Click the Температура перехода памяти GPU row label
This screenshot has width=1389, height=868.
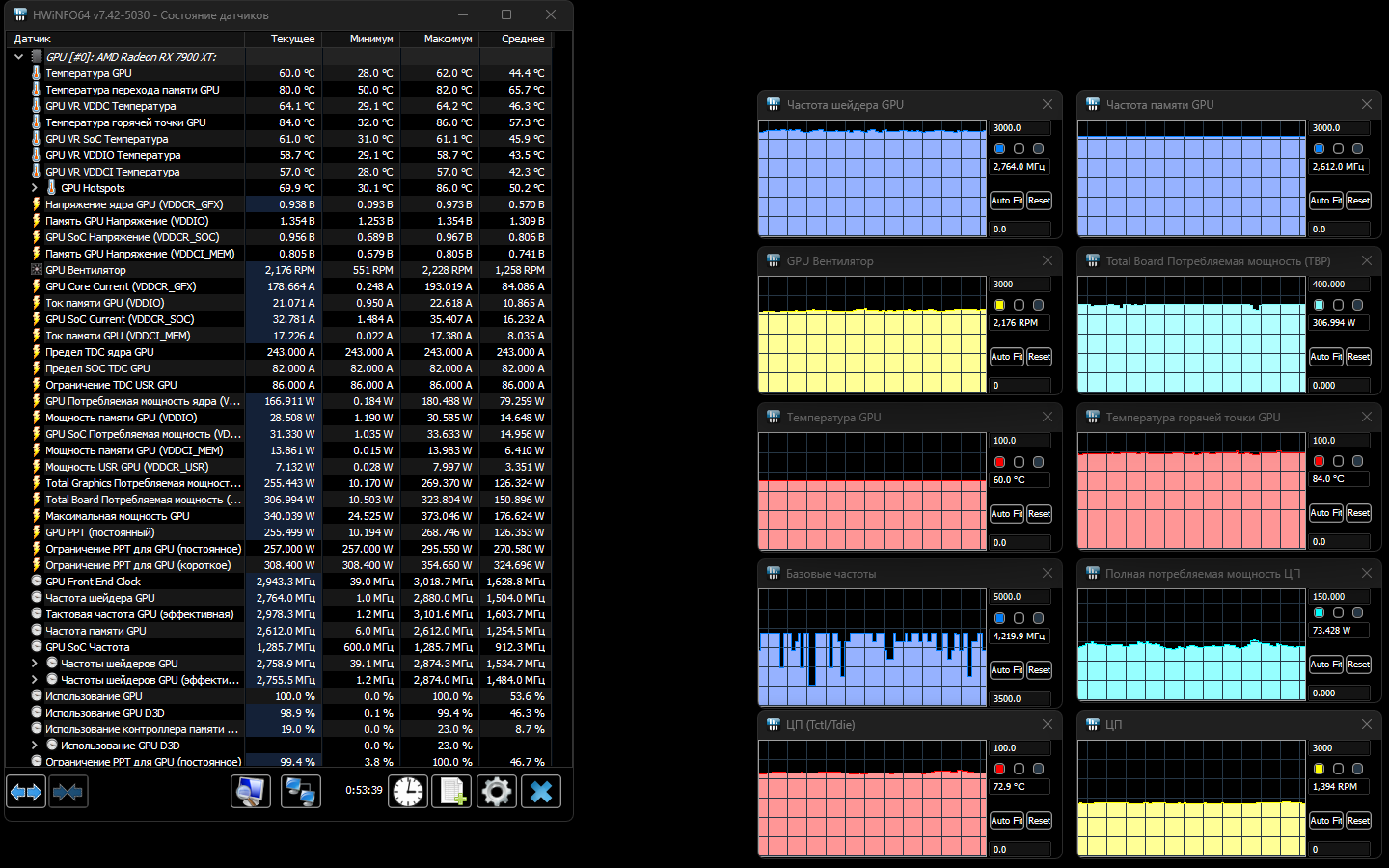coord(133,90)
